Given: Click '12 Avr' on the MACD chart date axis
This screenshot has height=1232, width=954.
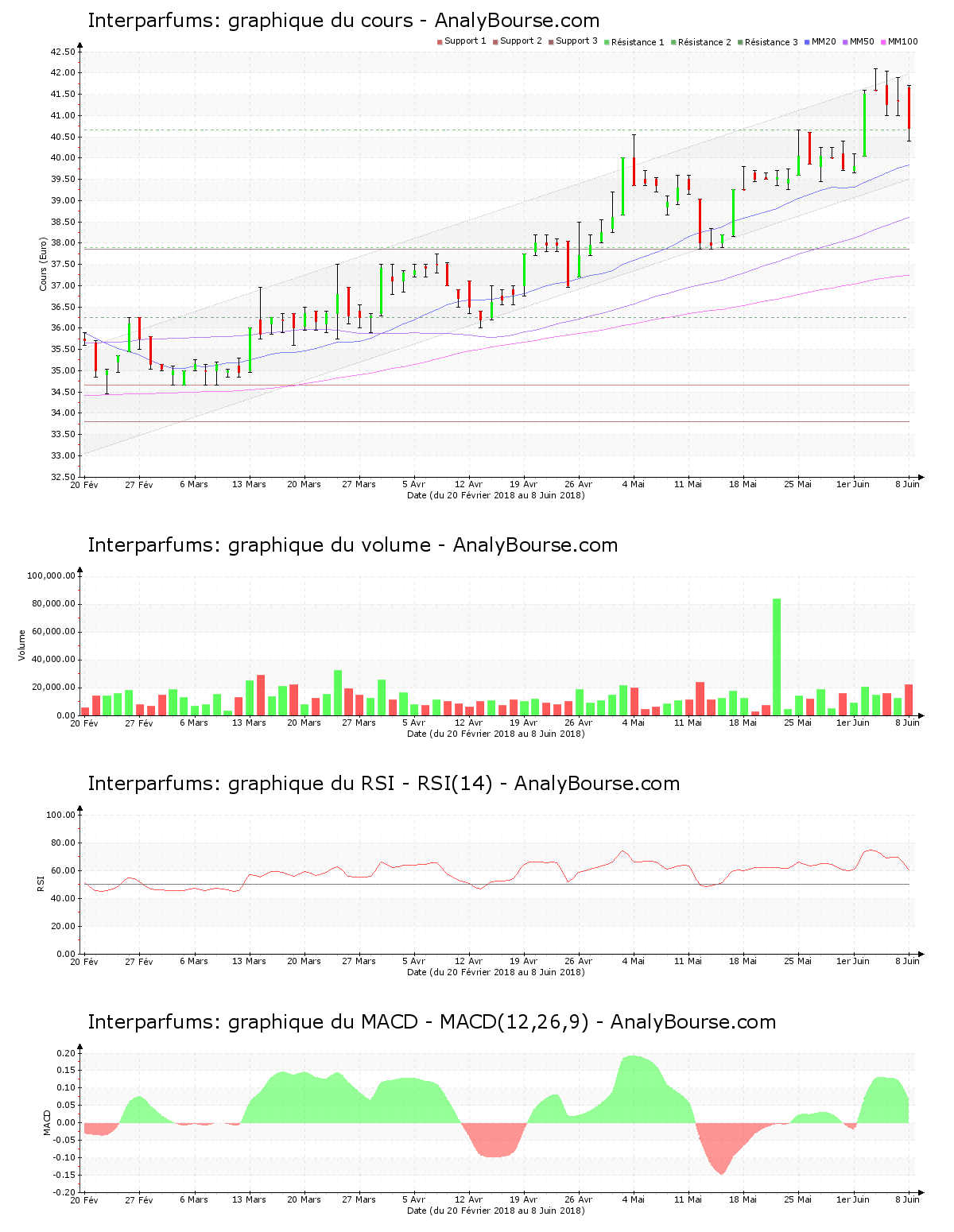Looking at the screenshot, I should tap(469, 1199).
